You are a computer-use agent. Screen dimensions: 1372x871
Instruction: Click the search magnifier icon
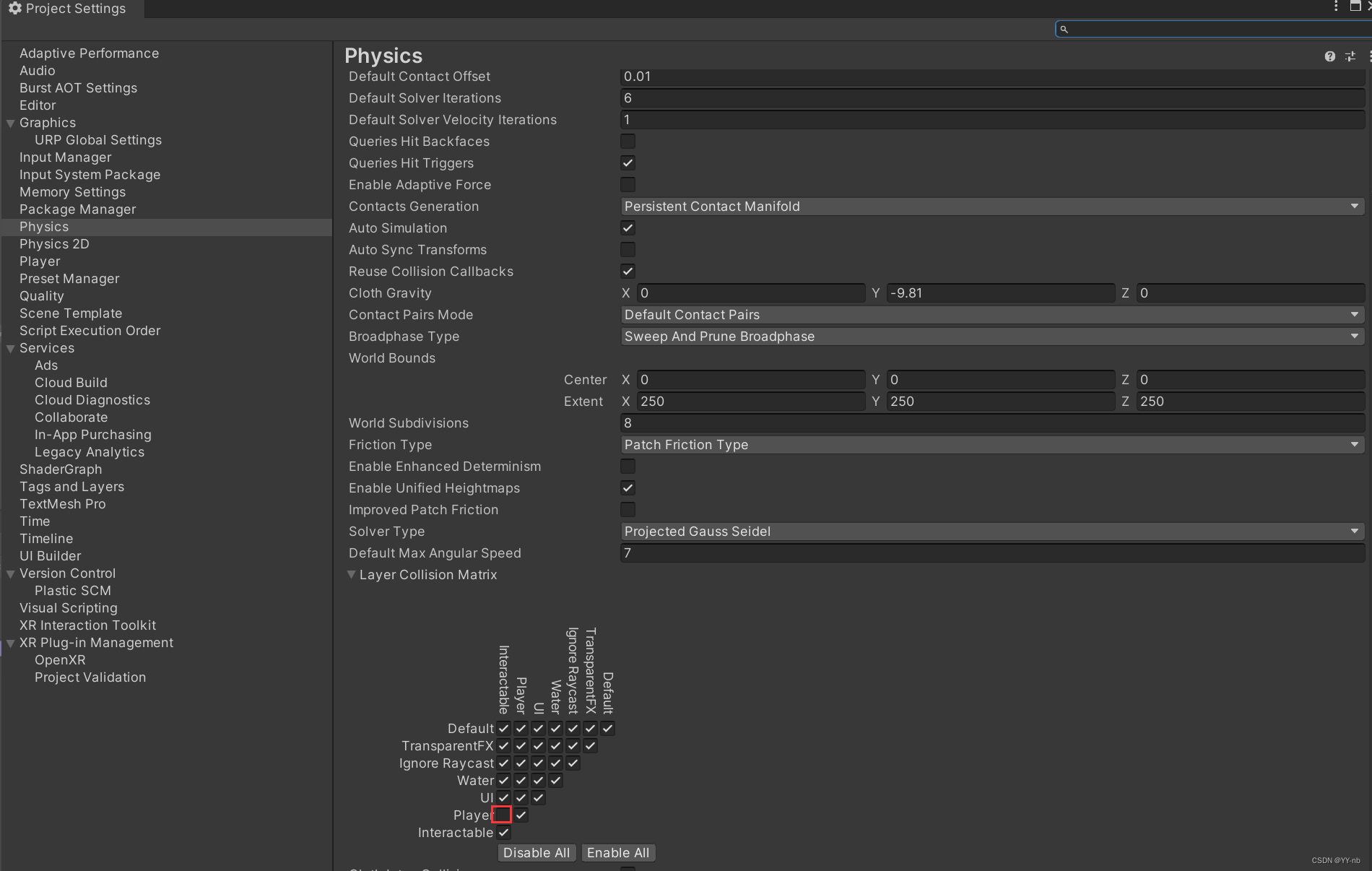pyautogui.click(x=1064, y=29)
